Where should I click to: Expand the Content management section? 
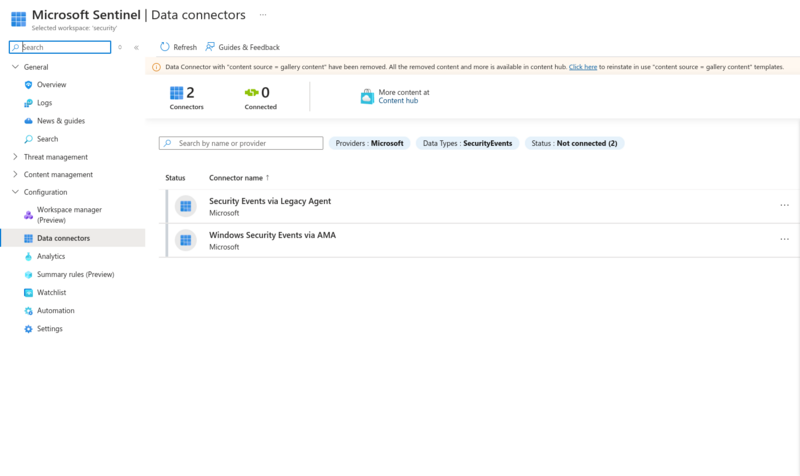(15, 174)
